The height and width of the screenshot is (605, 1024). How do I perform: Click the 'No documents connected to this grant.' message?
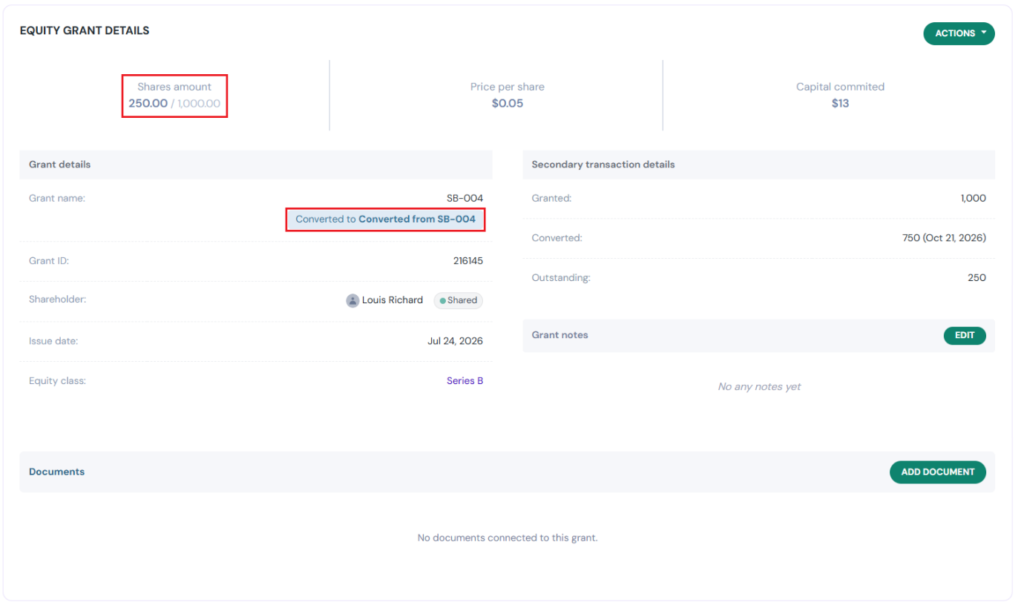tap(507, 538)
